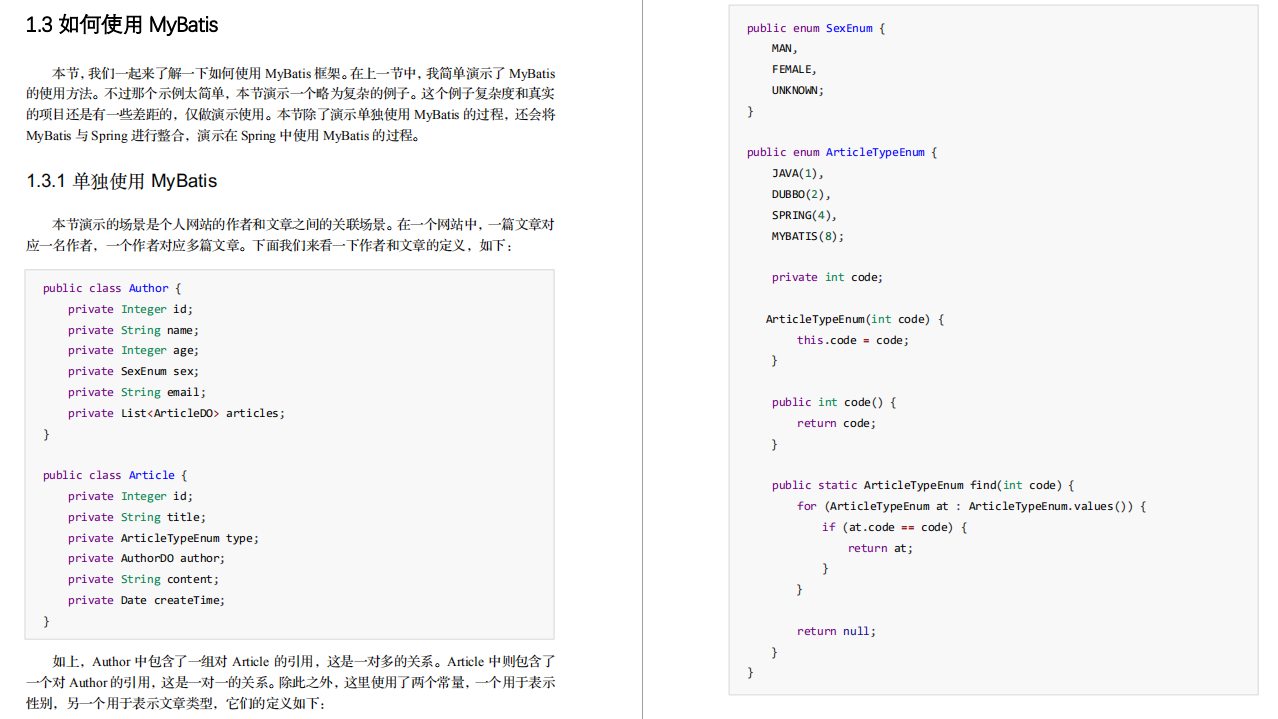Image resolution: width=1278 pixels, height=719 pixels.
Task: Click the line "private String content;"
Action: 143,579
